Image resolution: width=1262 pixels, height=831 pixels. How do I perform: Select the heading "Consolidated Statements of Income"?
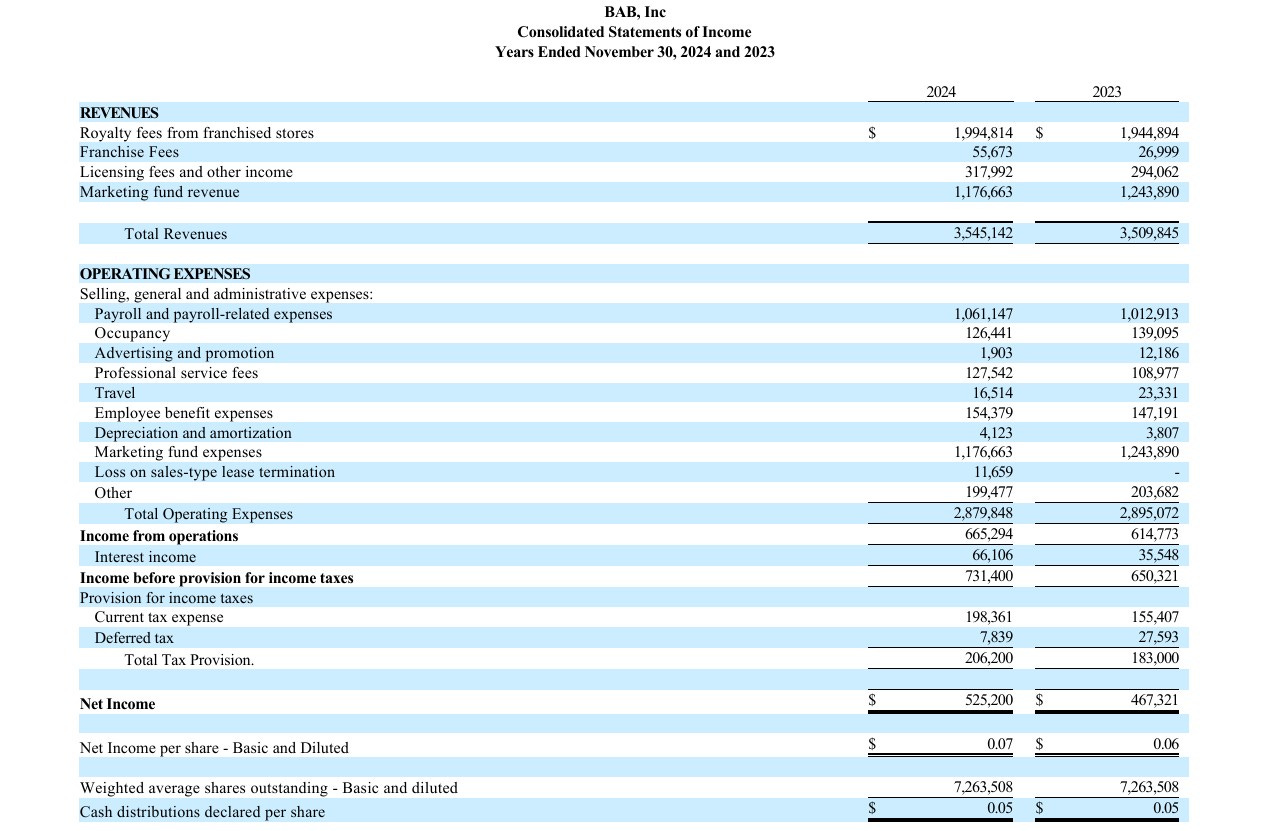(x=634, y=32)
